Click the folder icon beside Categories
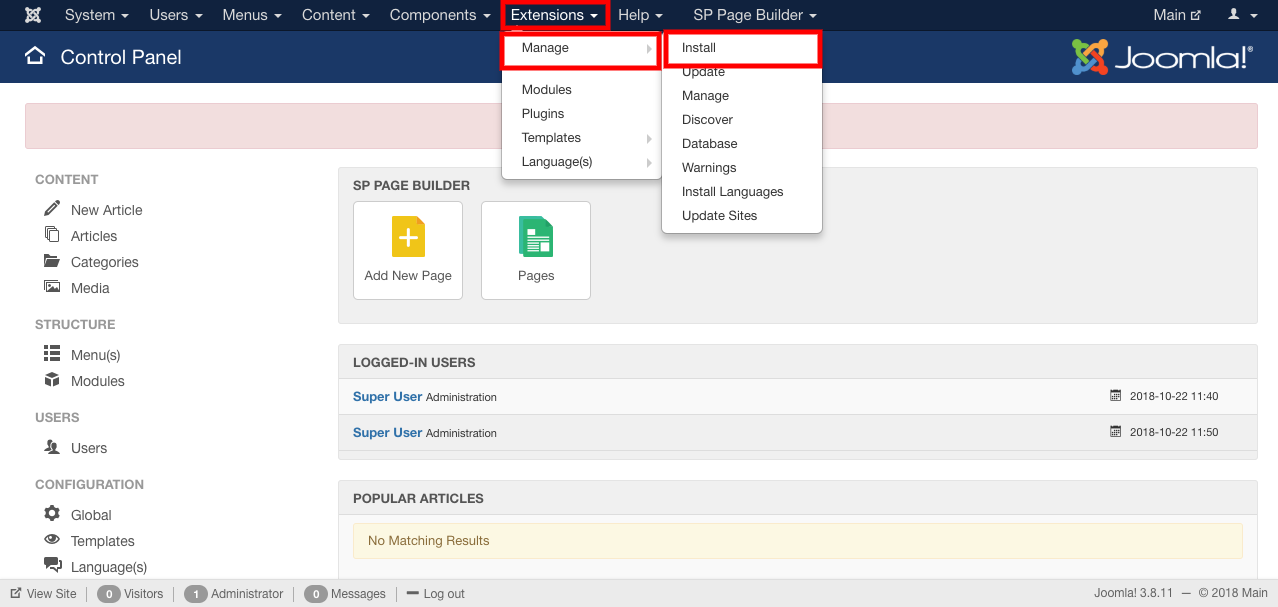 52,261
